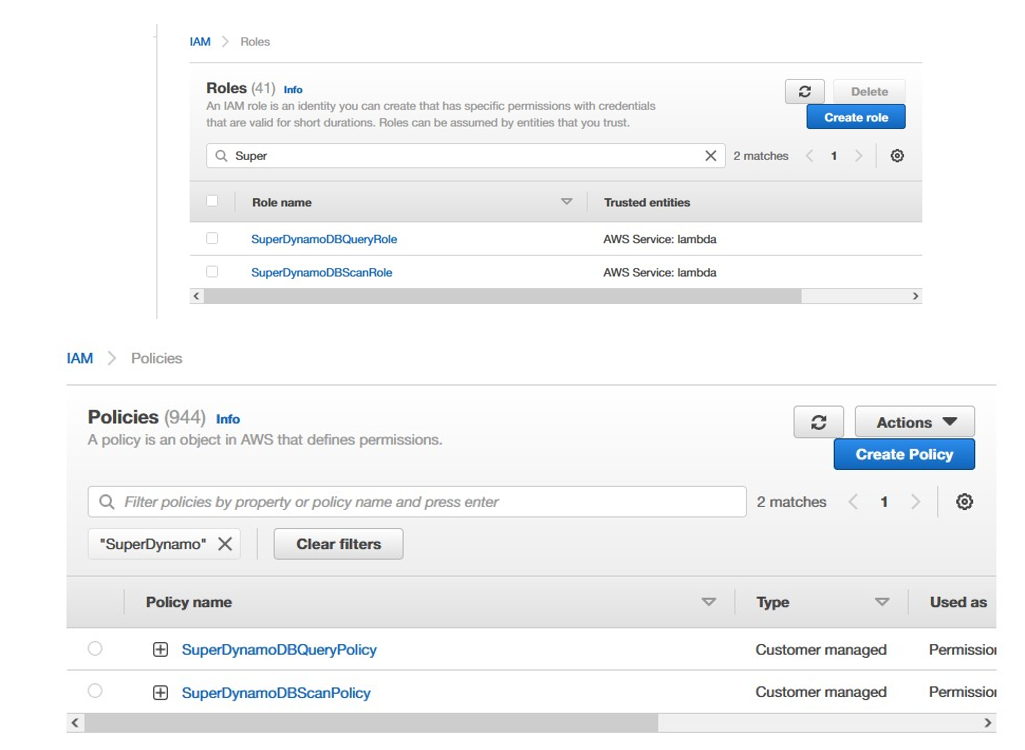Image resolution: width=1025 pixels, height=750 pixels.
Task: Sort roles by Role name arrow
Action: (x=566, y=202)
